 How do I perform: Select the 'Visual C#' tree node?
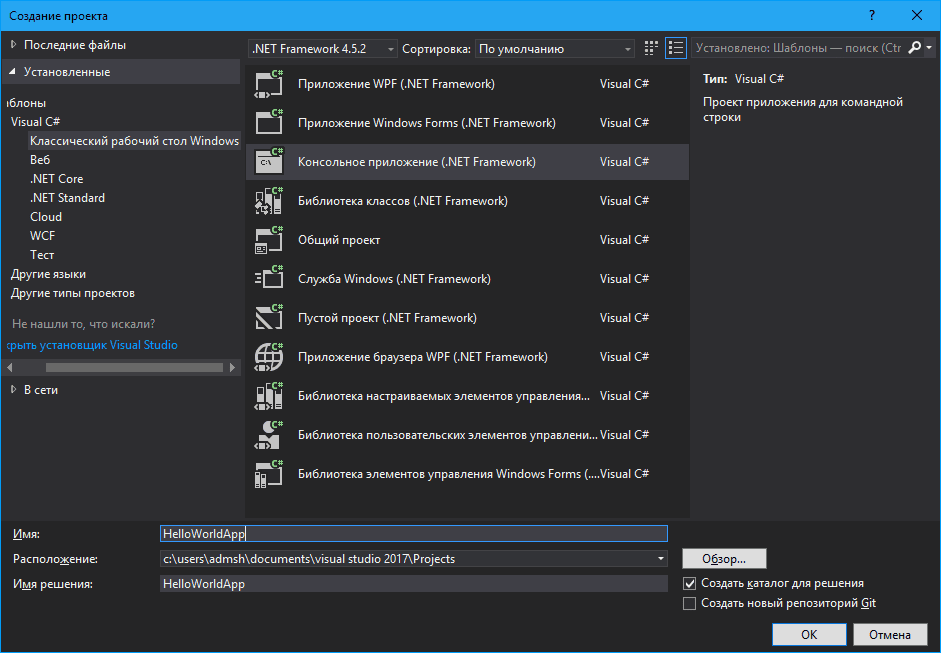(x=35, y=122)
